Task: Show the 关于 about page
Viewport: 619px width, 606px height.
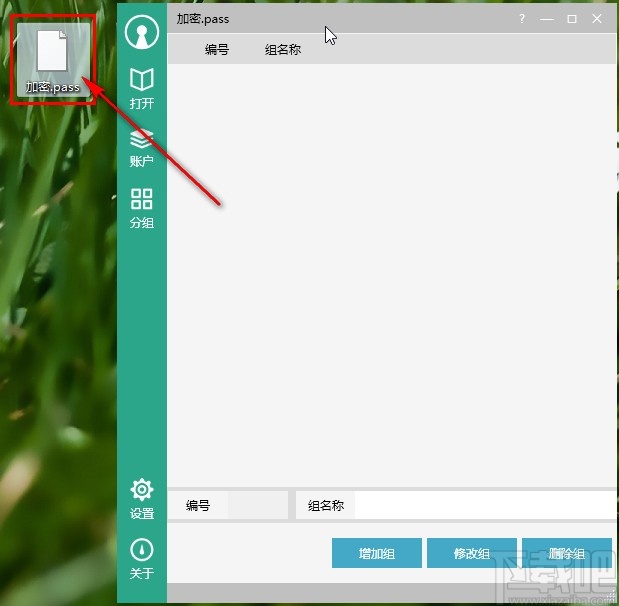Action: point(142,559)
